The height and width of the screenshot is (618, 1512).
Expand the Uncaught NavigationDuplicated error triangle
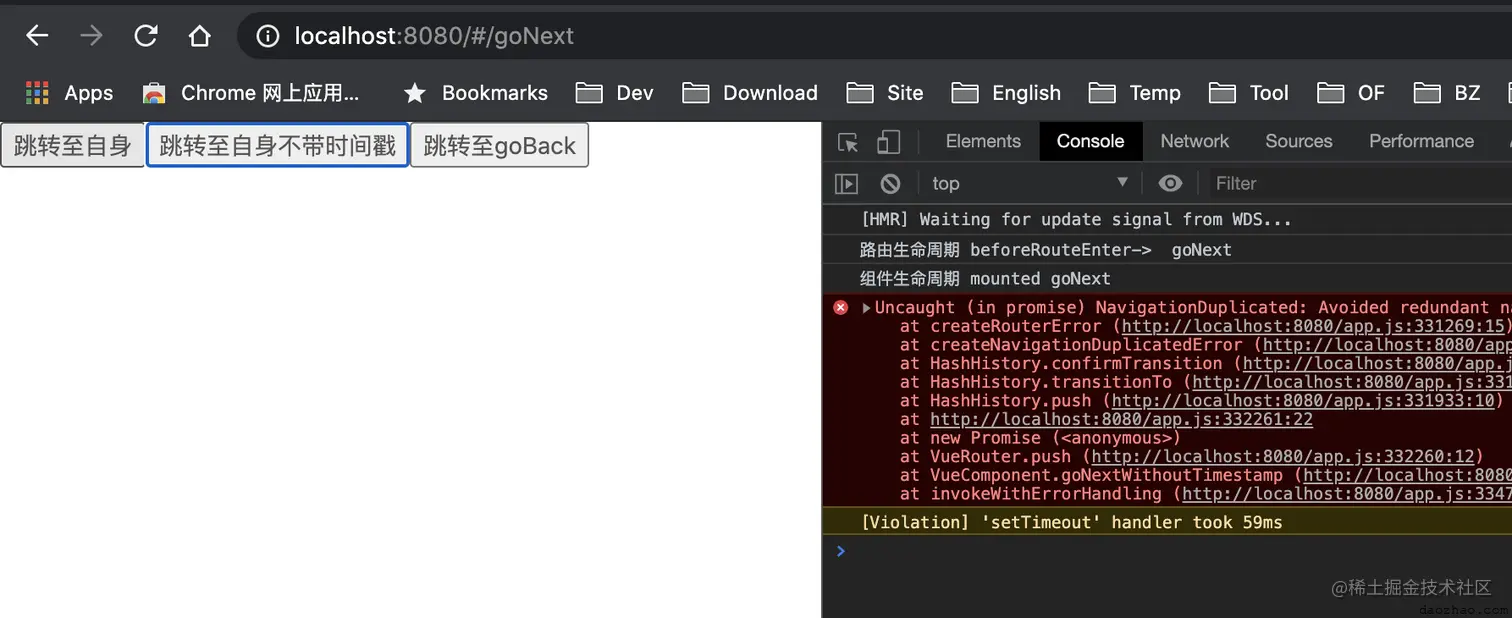tap(866, 308)
